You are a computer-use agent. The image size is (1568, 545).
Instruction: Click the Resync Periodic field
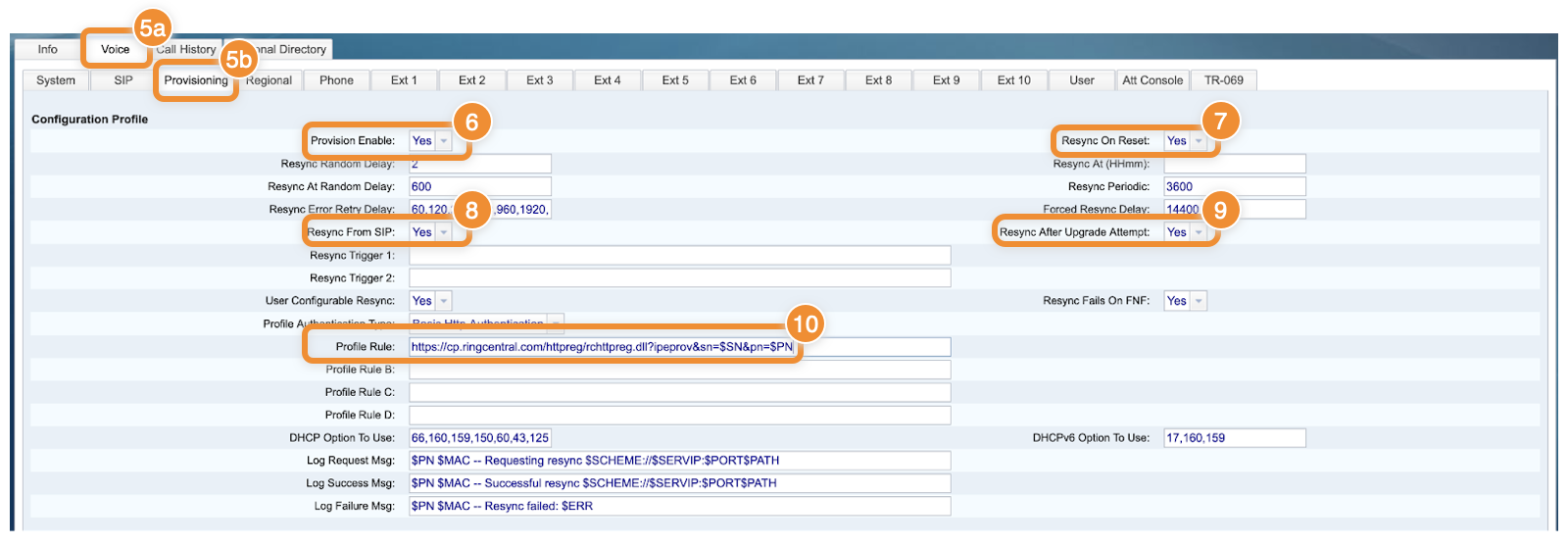1234,186
